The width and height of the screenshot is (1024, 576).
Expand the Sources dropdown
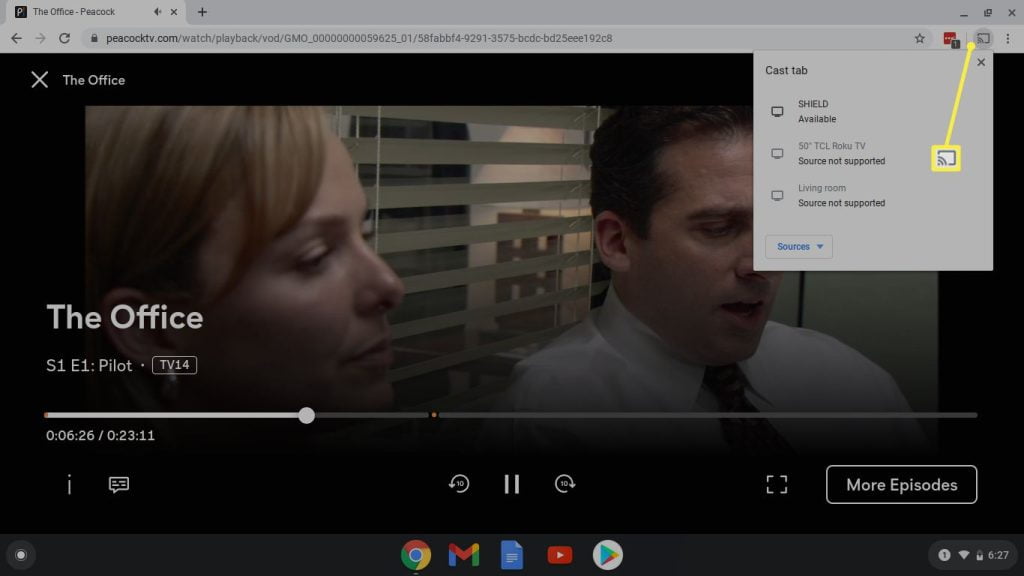(799, 246)
